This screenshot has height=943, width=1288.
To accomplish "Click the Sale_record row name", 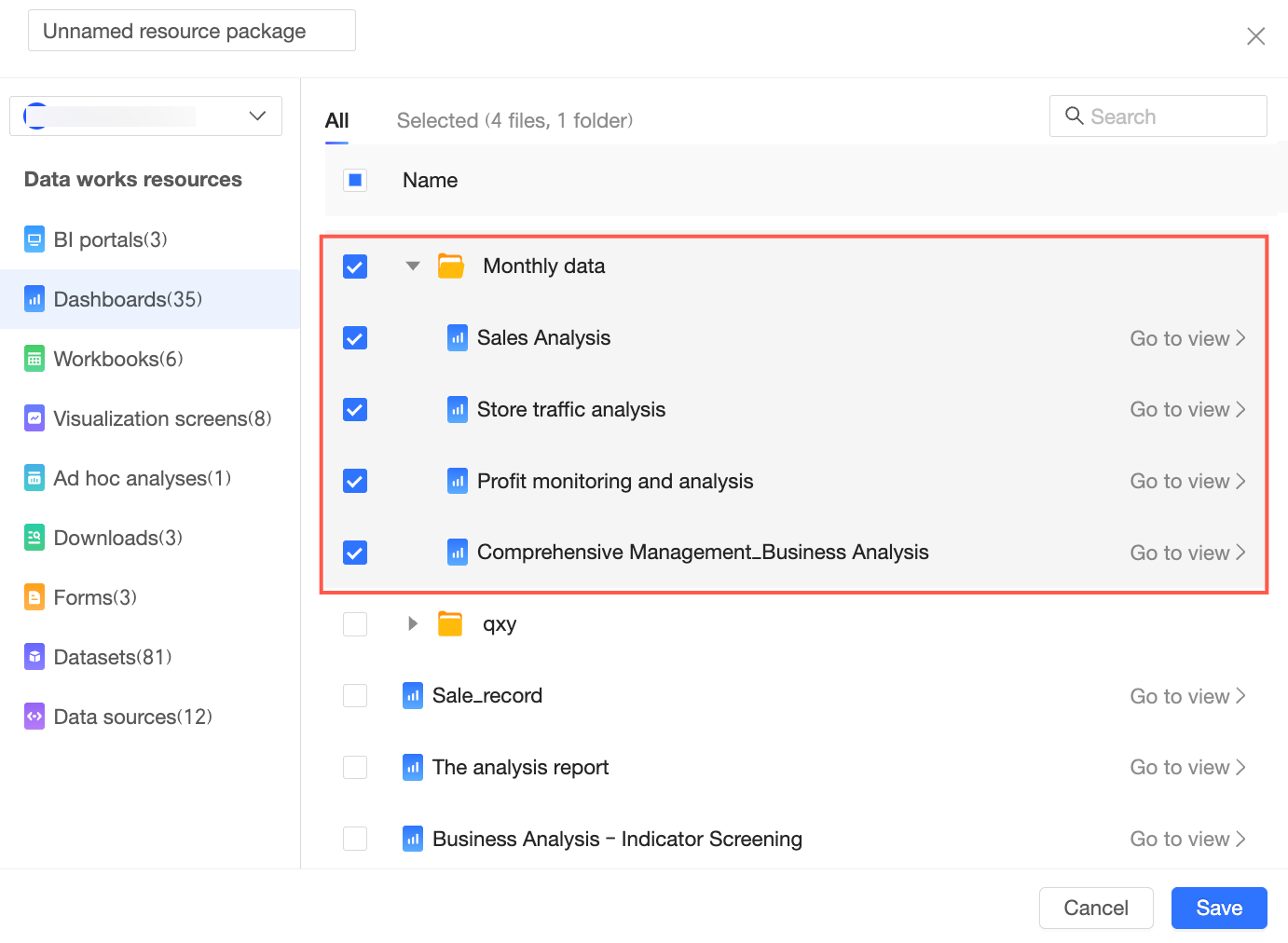I will click(487, 696).
